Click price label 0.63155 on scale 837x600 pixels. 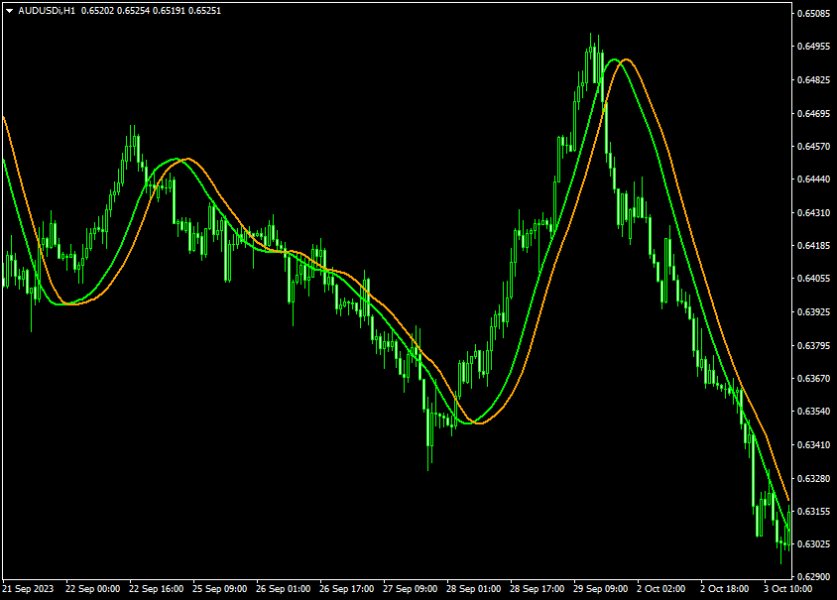[814, 511]
